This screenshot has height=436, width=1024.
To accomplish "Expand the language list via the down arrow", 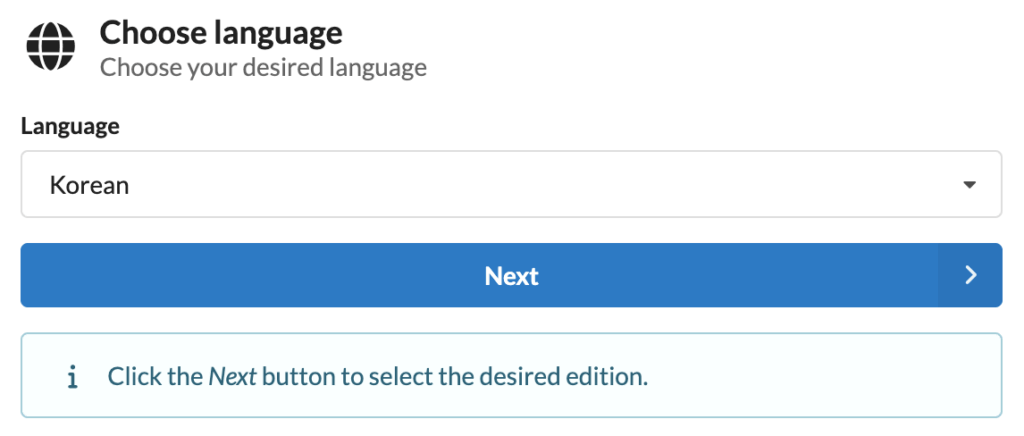I will (x=969, y=185).
